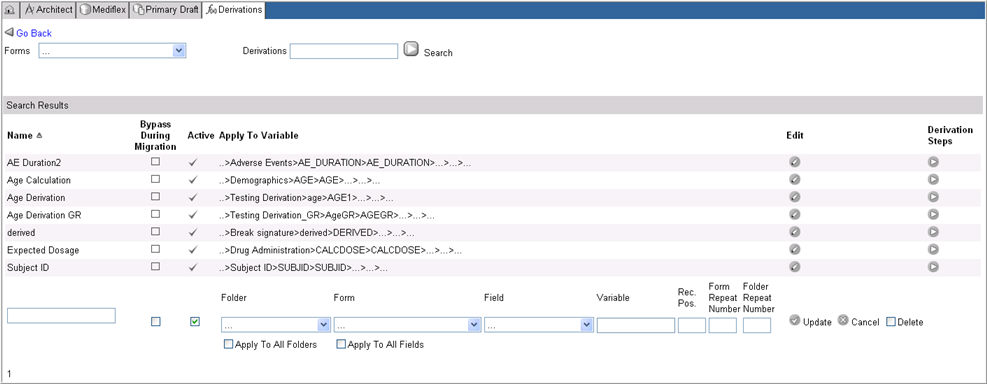Click the Cancel text button
The image size is (987, 384).
[865, 322]
